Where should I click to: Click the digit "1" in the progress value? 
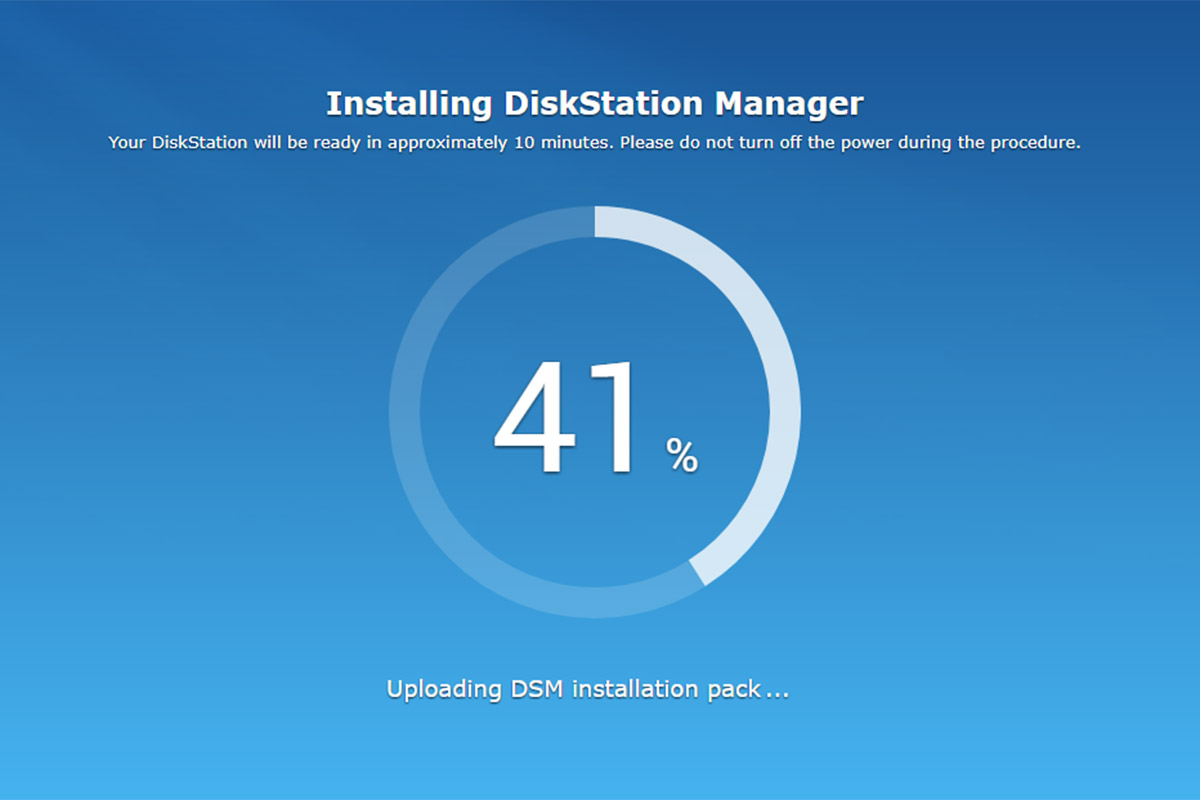coord(612,418)
